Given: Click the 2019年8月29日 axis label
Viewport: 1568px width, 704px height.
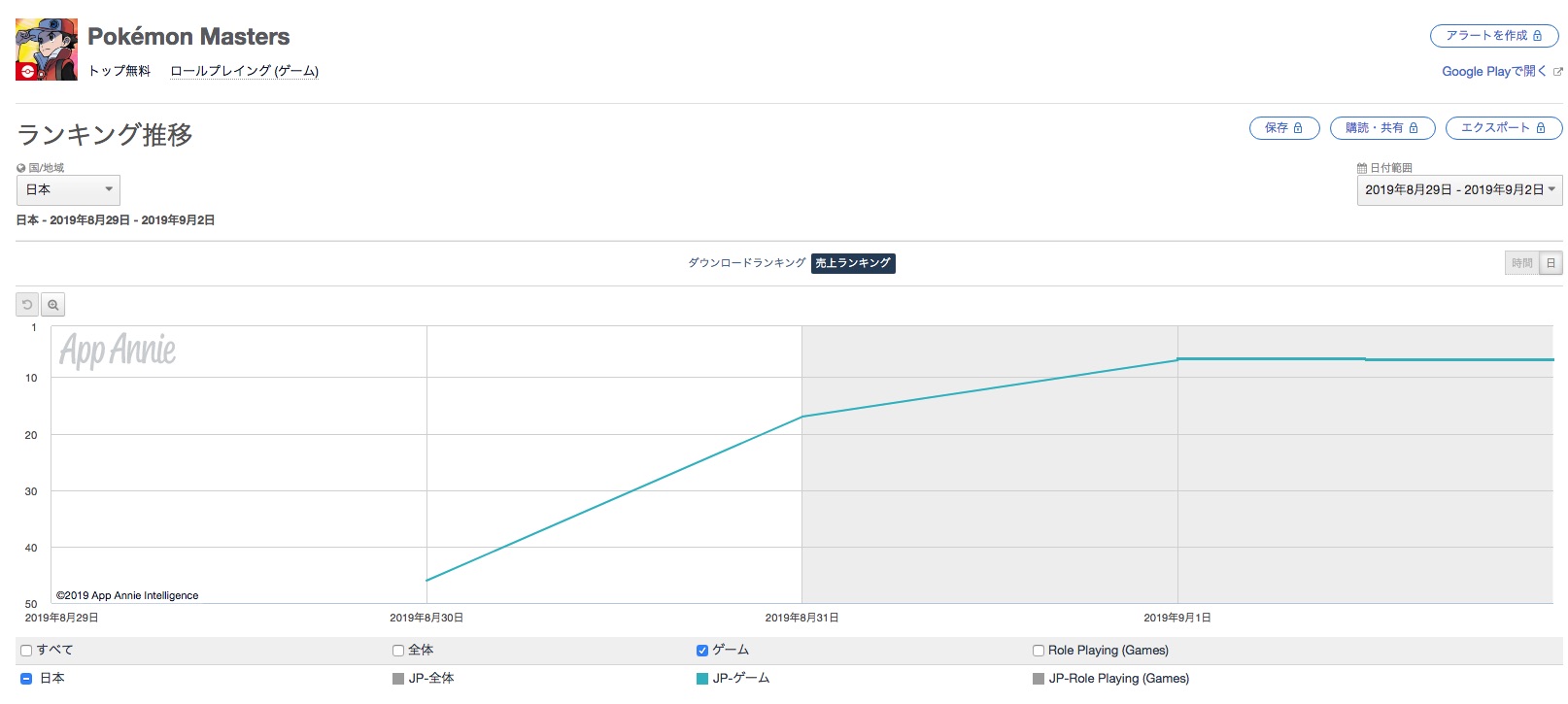Looking at the screenshot, I should pyautogui.click(x=61, y=618).
